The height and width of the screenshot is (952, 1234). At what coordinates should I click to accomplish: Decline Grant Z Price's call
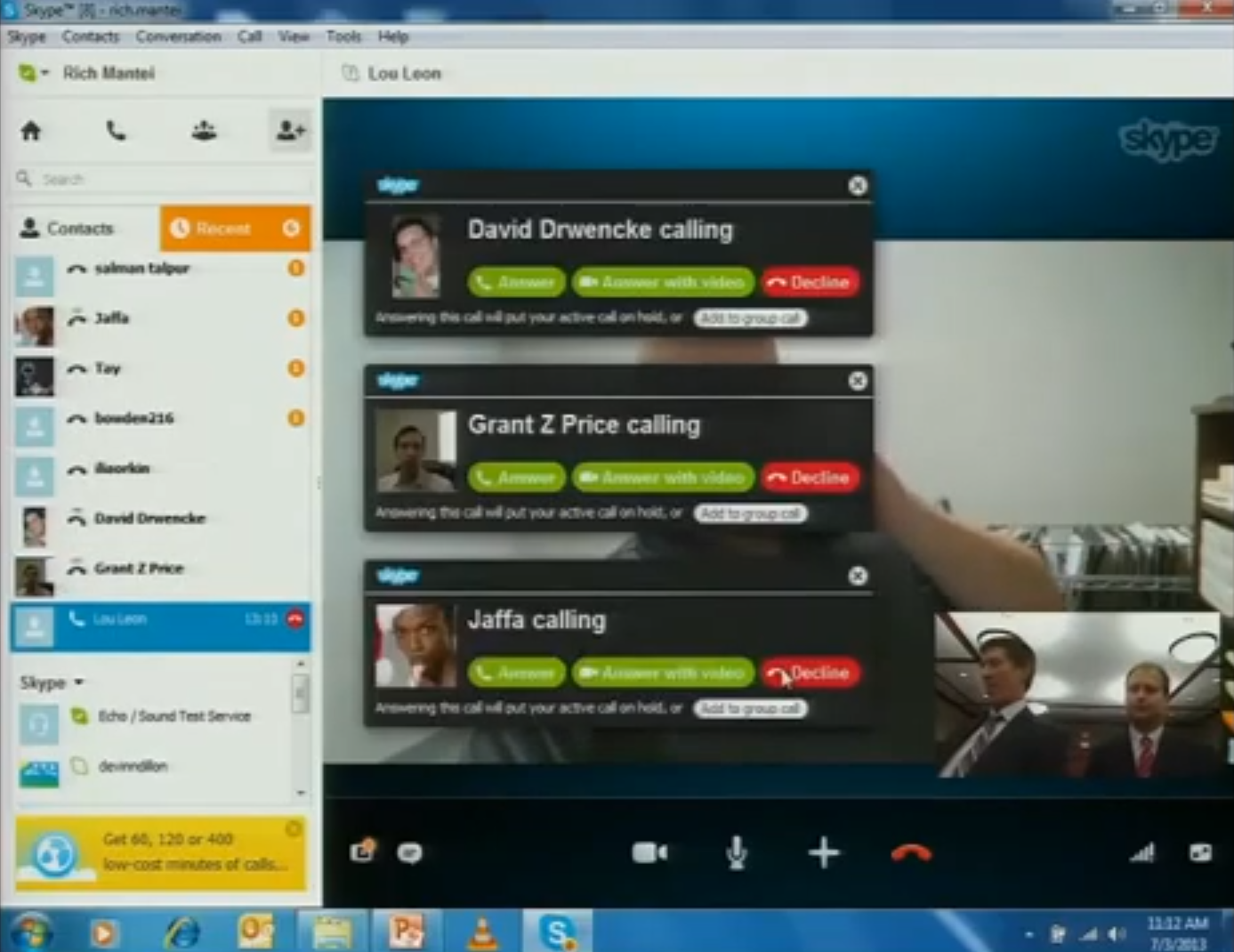pyautogui.click(x=811, y=478)
